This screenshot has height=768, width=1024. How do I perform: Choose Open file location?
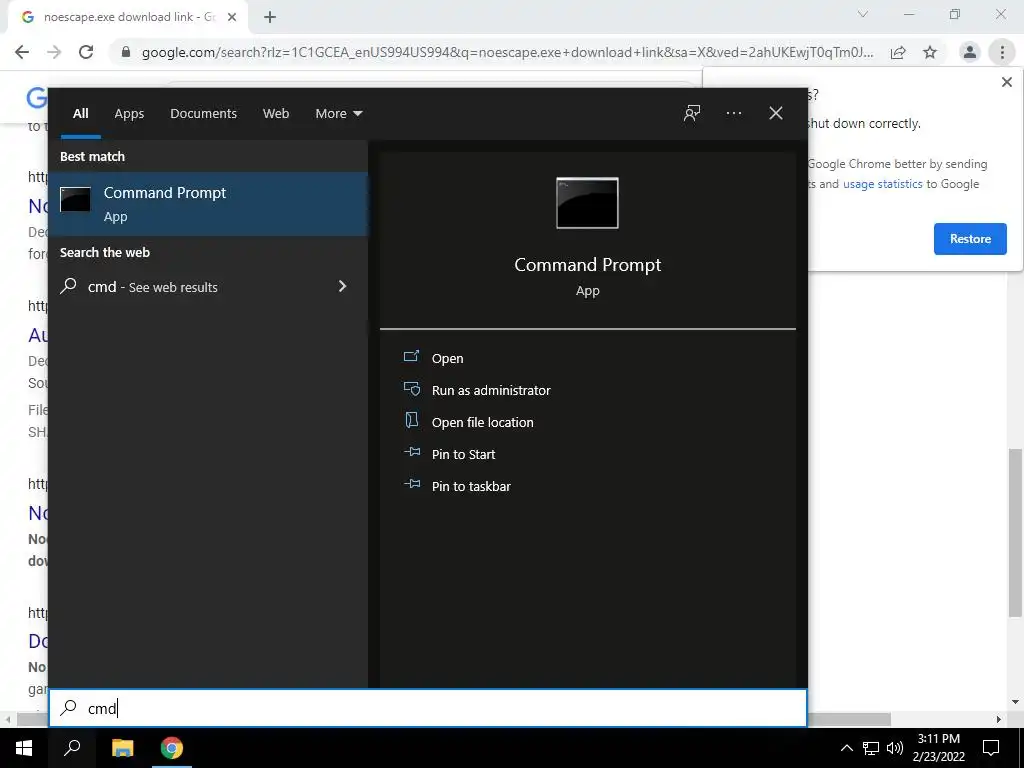pyautogui.click(x=469, y=422)
